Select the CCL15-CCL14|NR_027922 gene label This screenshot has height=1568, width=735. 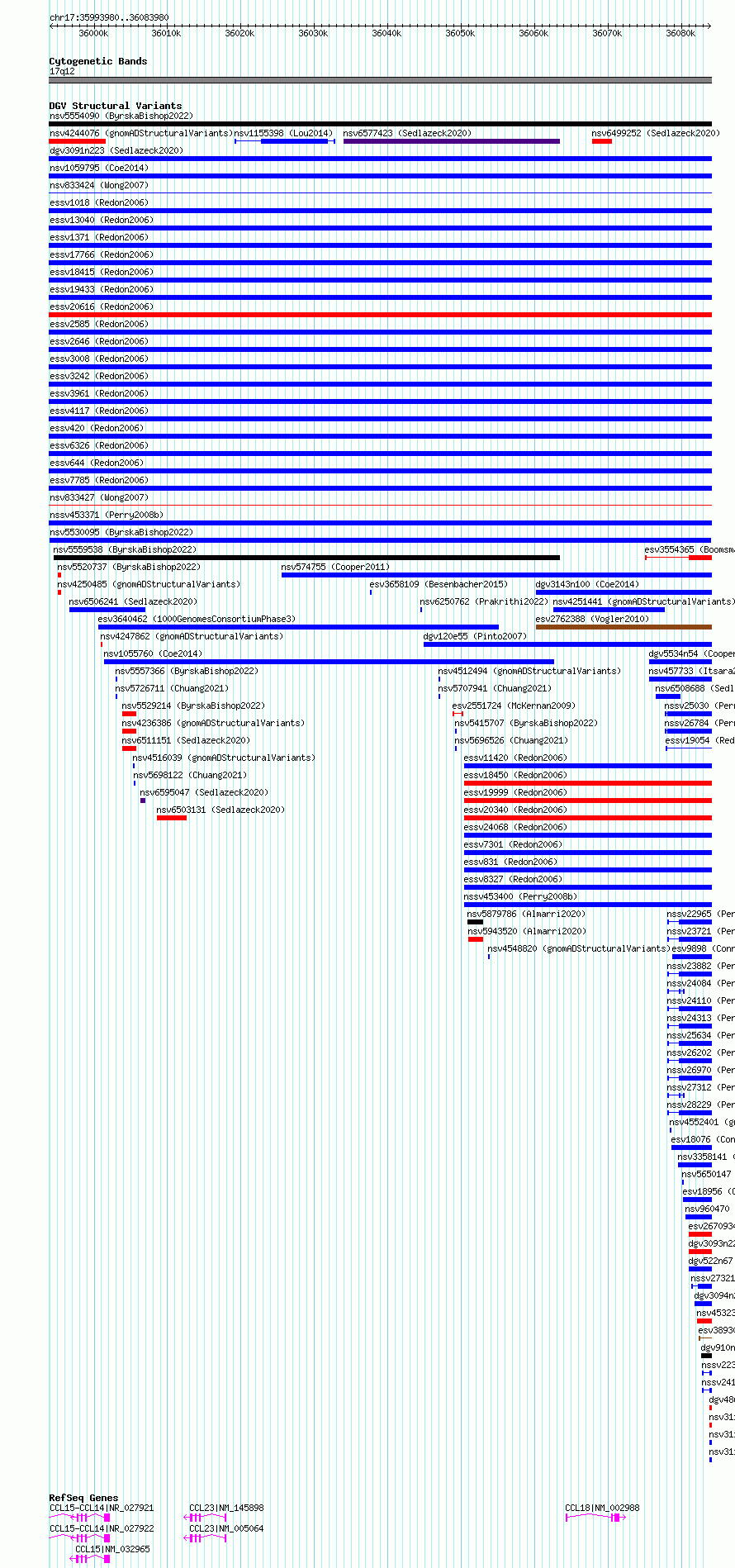click(x=102, y=1528)
